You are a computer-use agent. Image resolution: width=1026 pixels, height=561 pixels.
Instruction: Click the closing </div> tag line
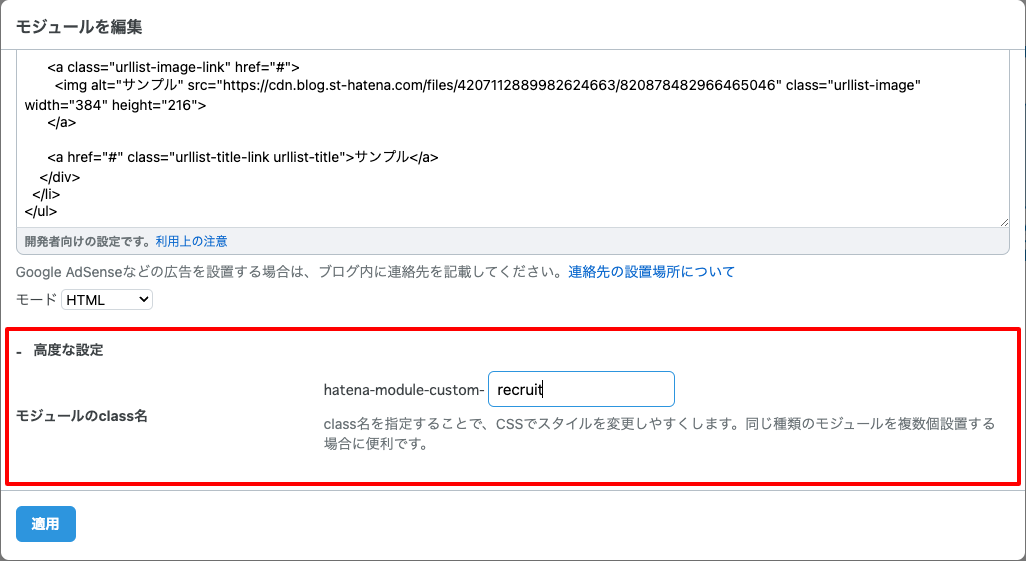[59, 176]
